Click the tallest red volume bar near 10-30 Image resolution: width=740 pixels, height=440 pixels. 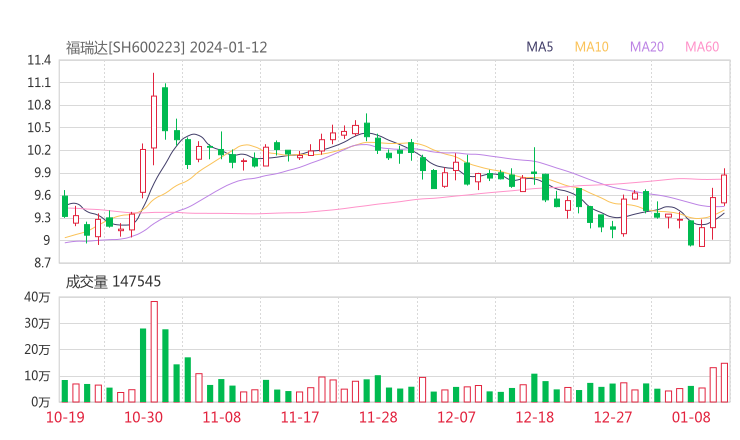point(154,352)
